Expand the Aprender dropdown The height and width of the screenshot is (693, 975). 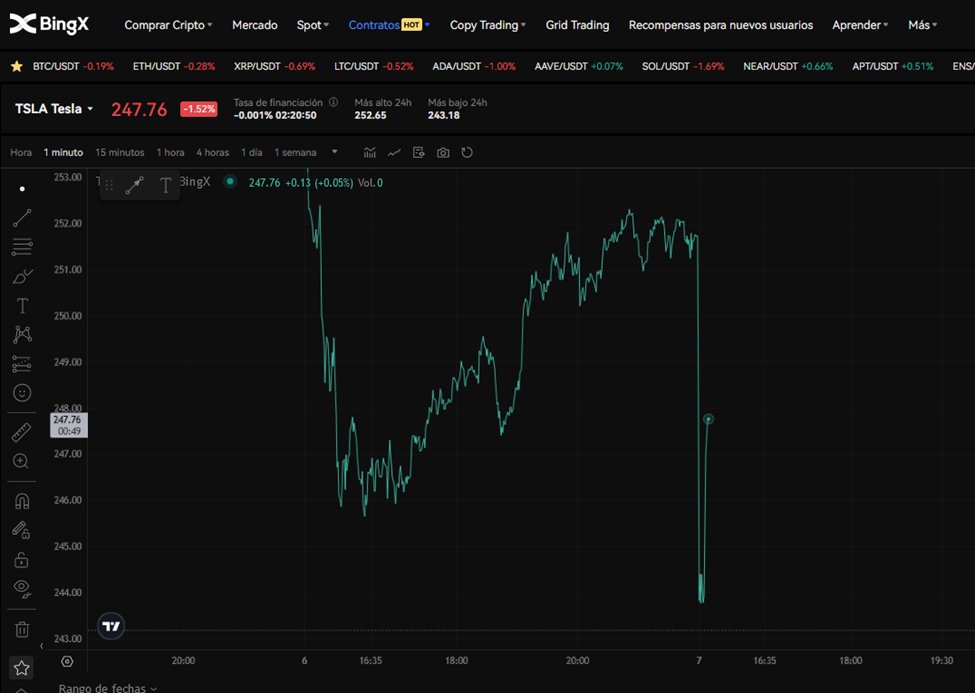point(860,25)
